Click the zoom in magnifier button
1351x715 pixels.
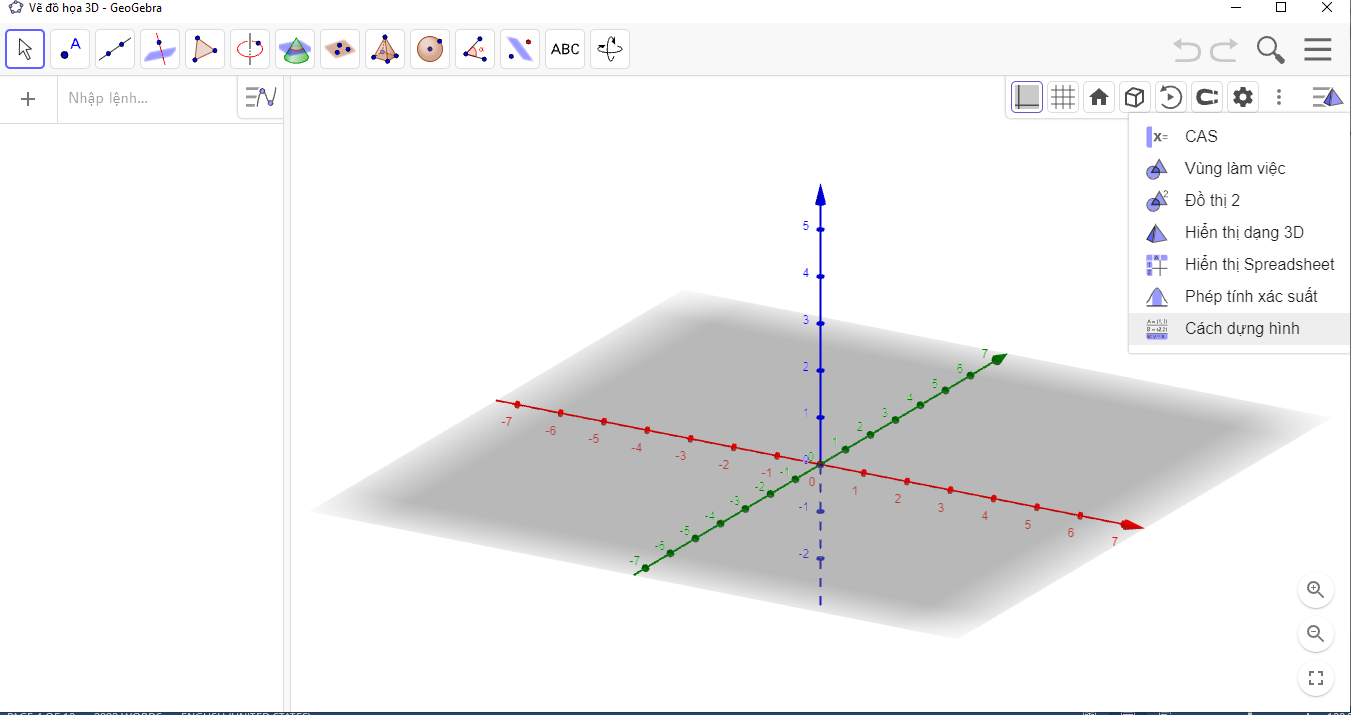point(1315,590)
